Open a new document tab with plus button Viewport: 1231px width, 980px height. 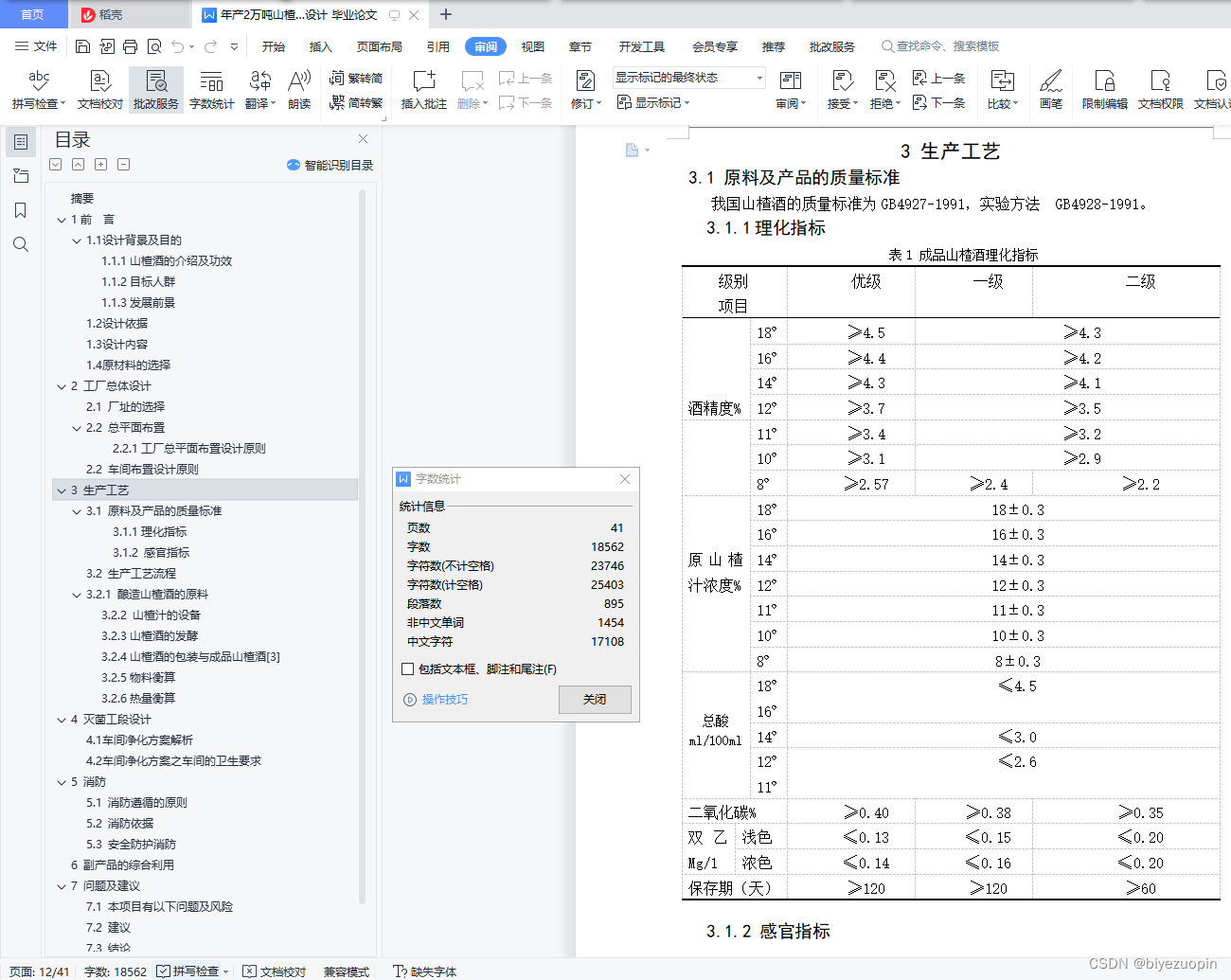click(446, 14)
